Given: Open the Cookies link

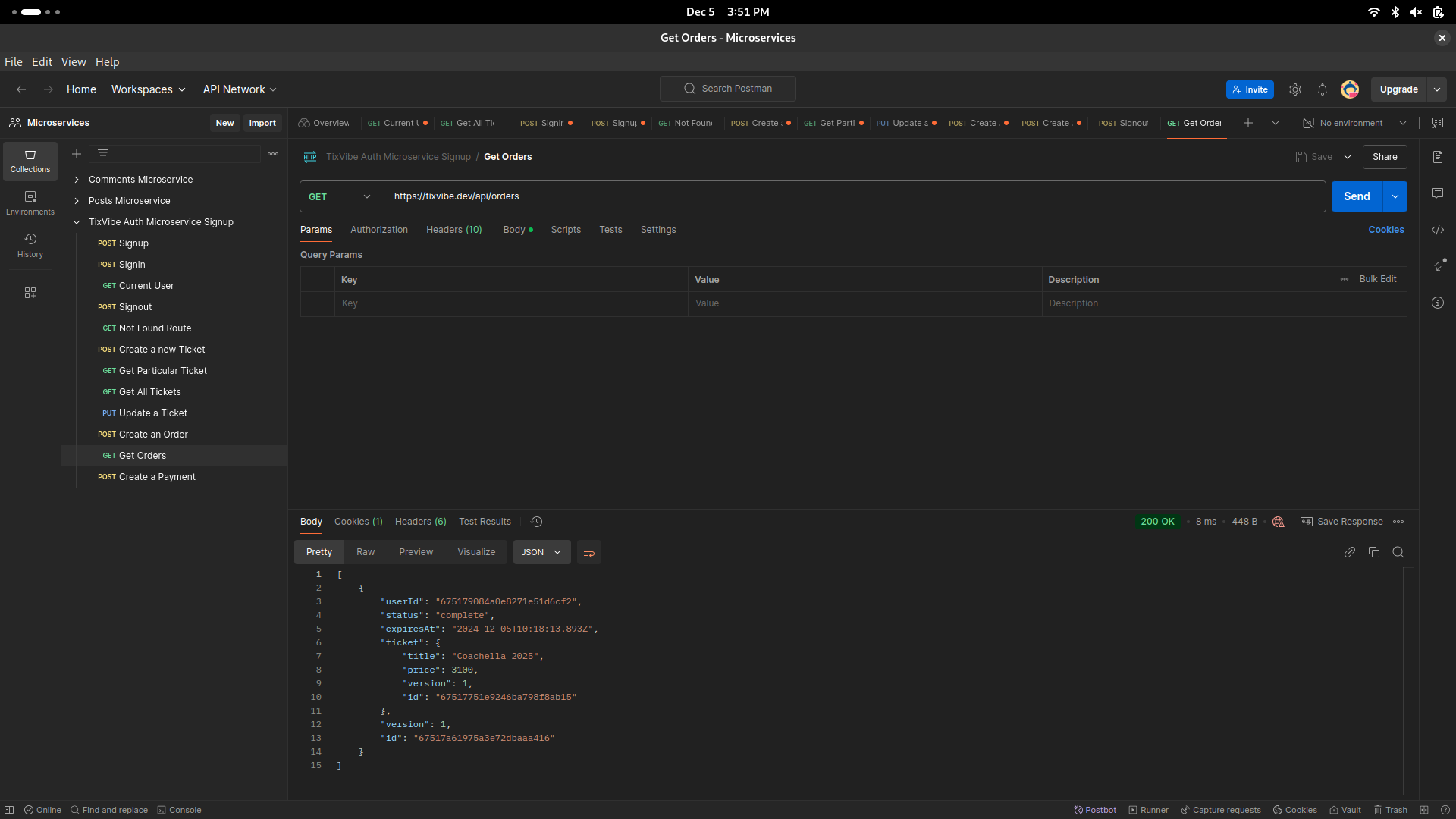Looking at the screenshot, I should (x=1386, y=230).
